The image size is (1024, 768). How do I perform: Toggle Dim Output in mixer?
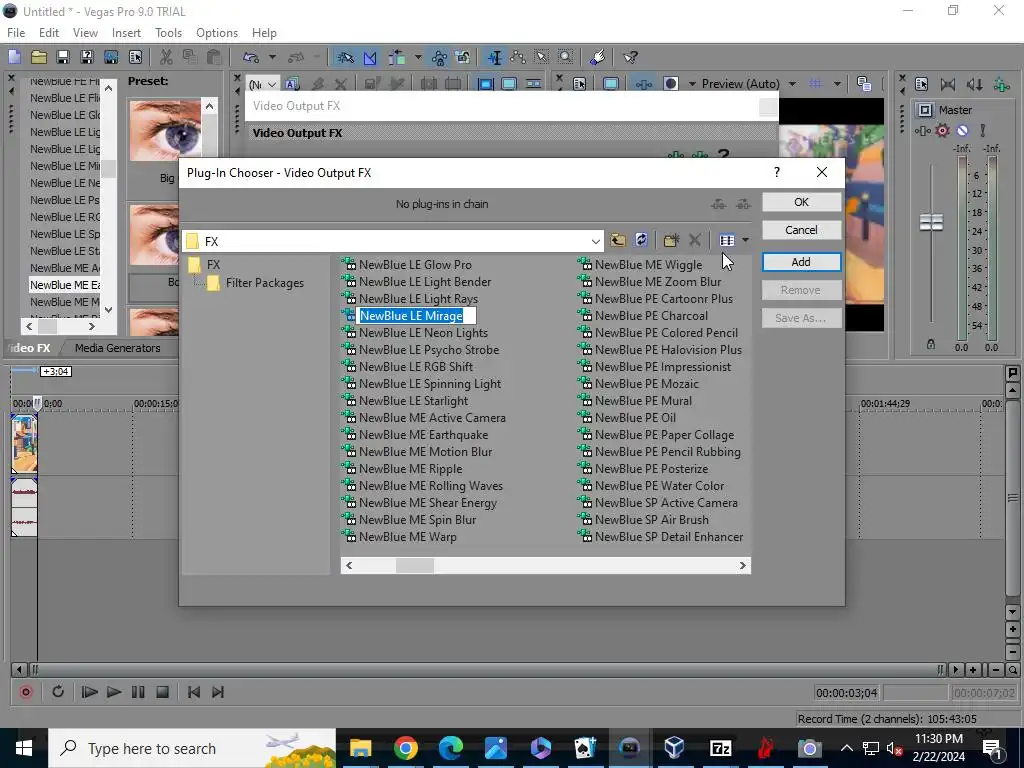(974, 84)
